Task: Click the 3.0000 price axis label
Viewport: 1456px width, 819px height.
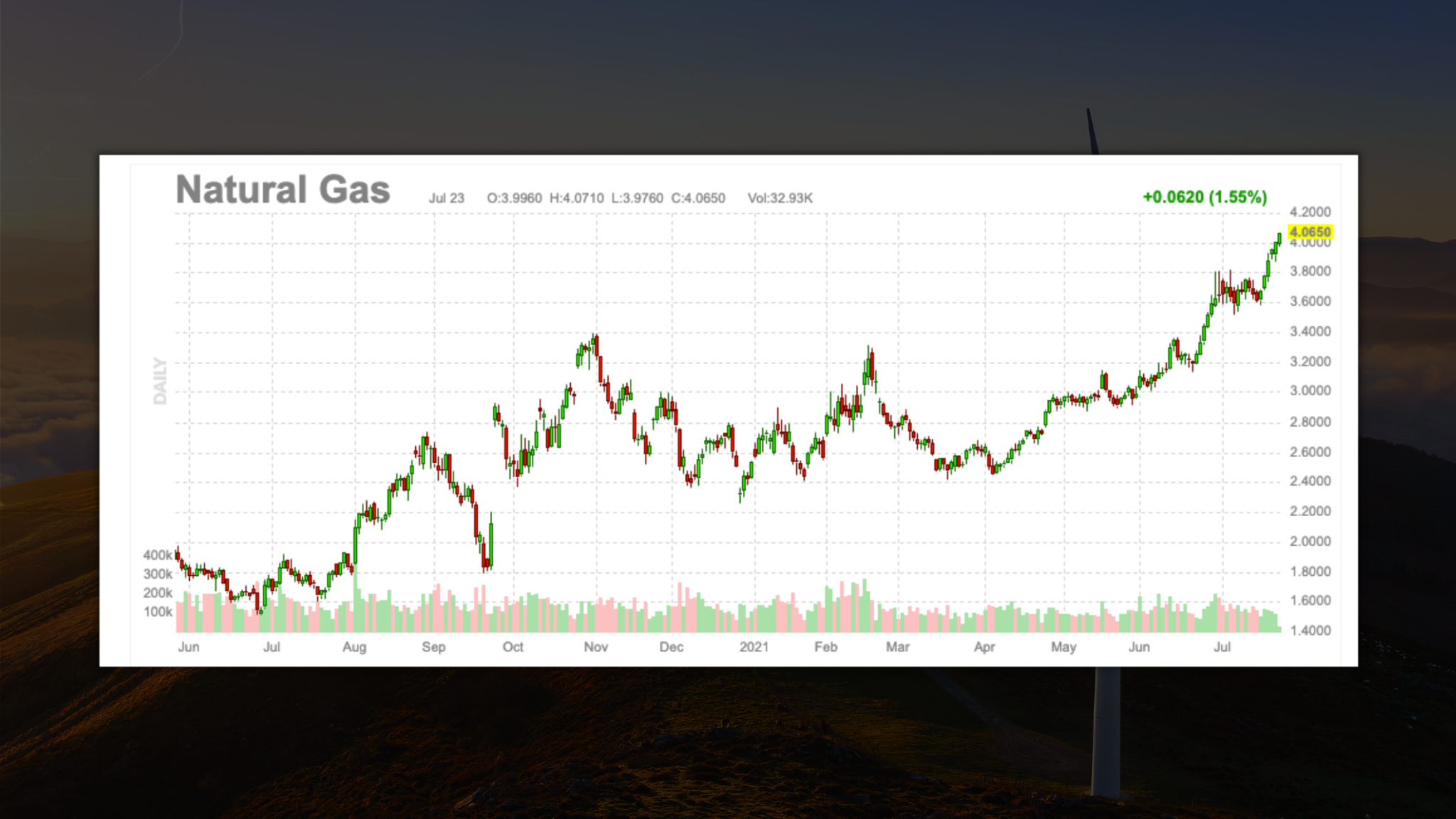Action: coord(1310,390)
